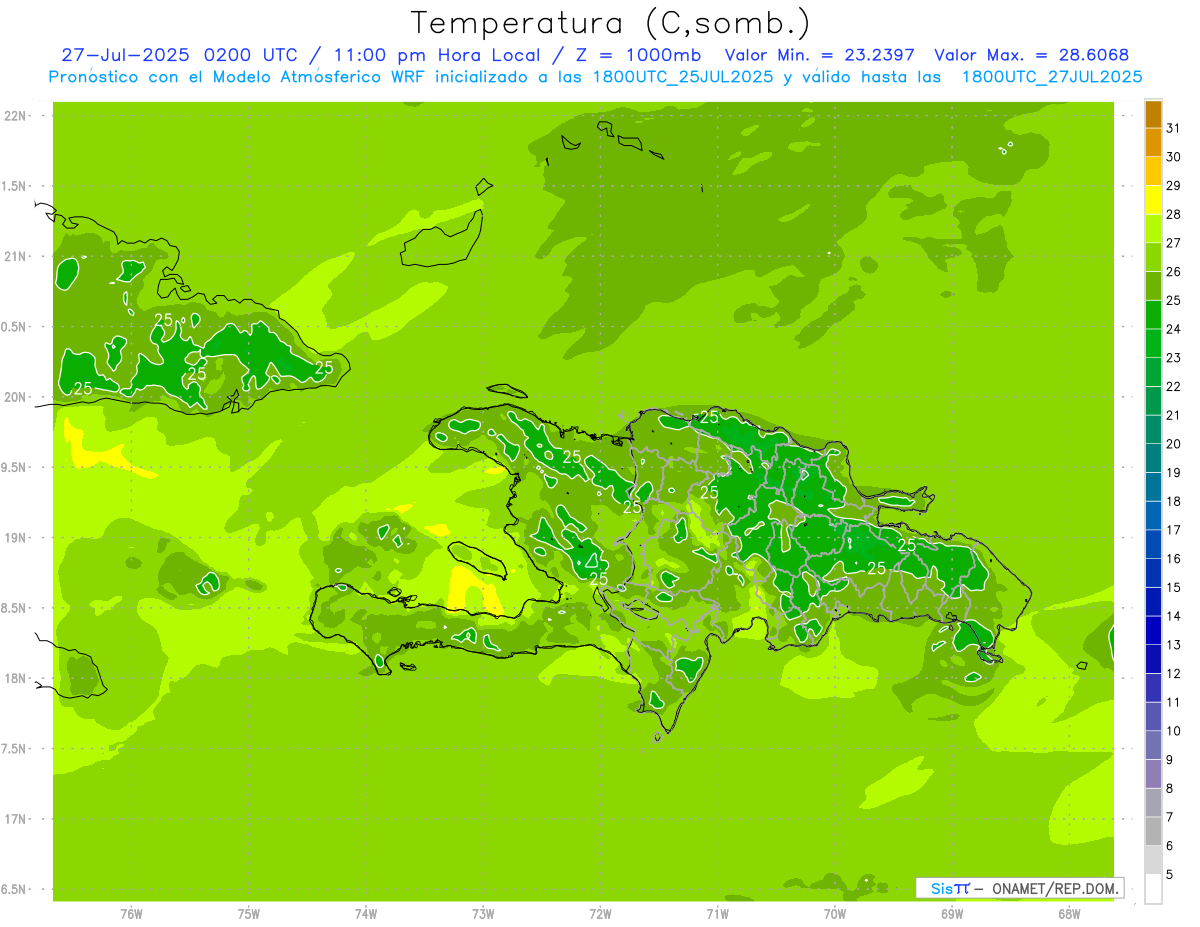Click the '22N' latitude axis label
Screen dimensions: 1200x927
coord(15,116)
